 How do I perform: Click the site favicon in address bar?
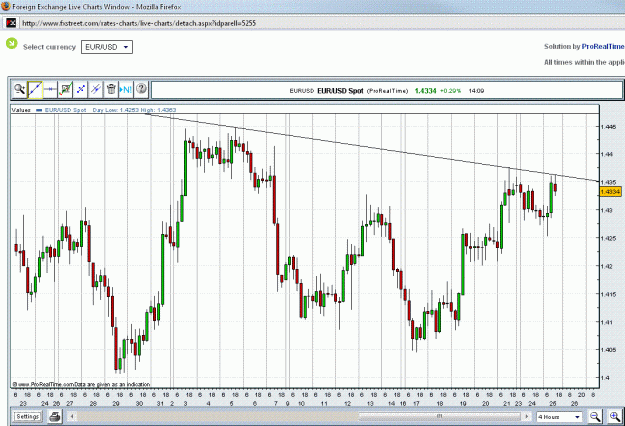click(10, 23)
